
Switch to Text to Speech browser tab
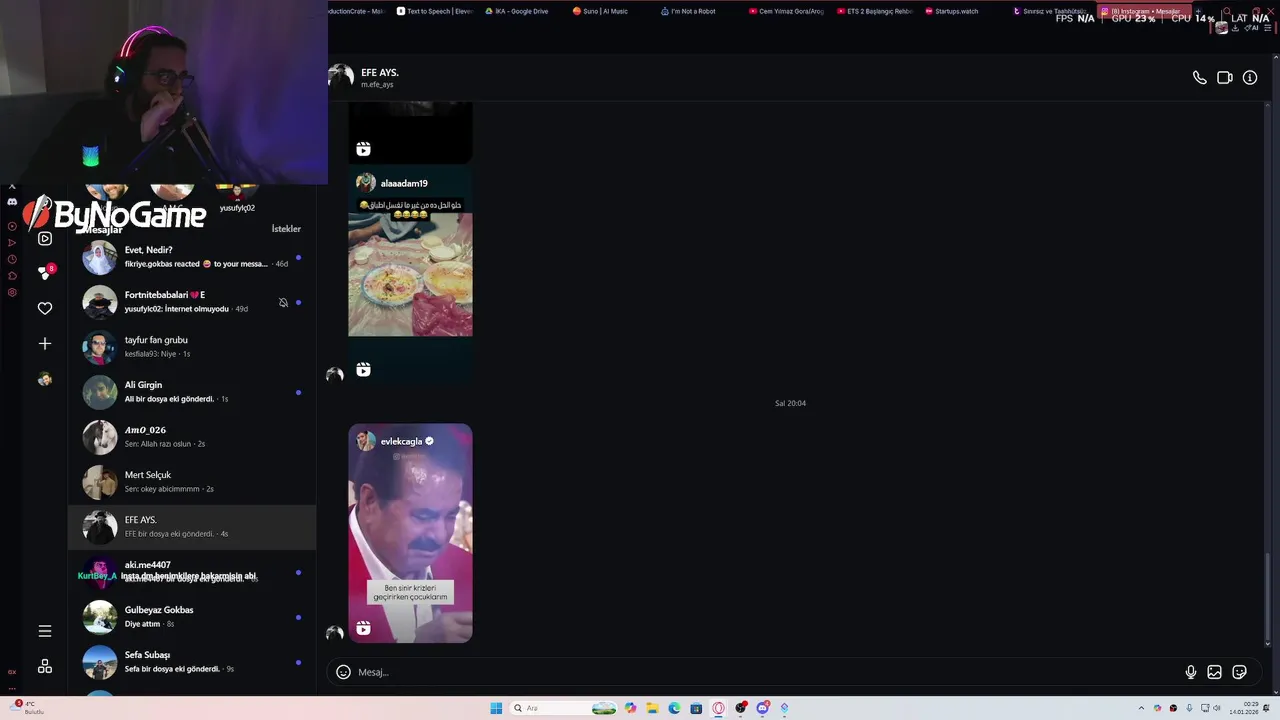[436, 11]
